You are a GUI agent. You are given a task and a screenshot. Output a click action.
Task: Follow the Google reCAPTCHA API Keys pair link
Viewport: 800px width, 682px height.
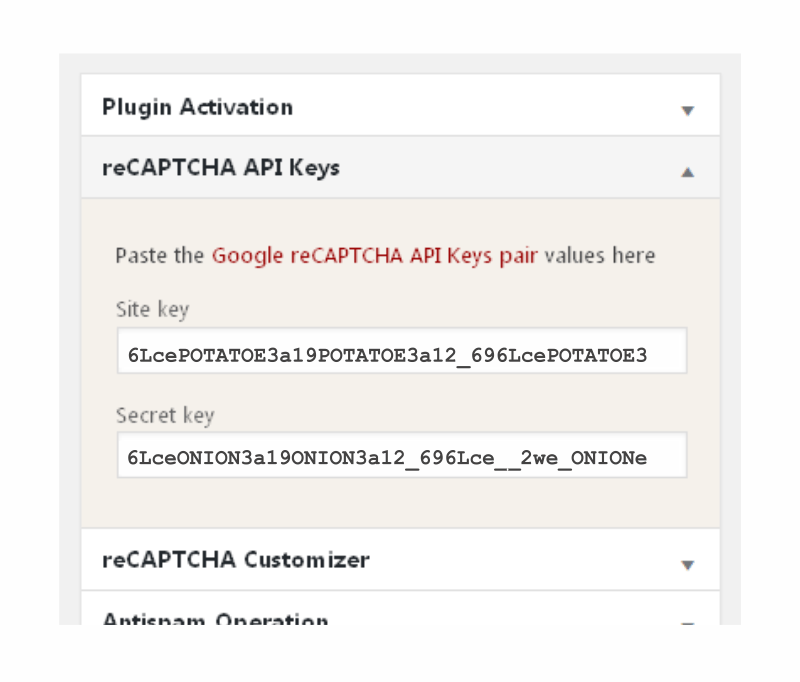(374, 255)
